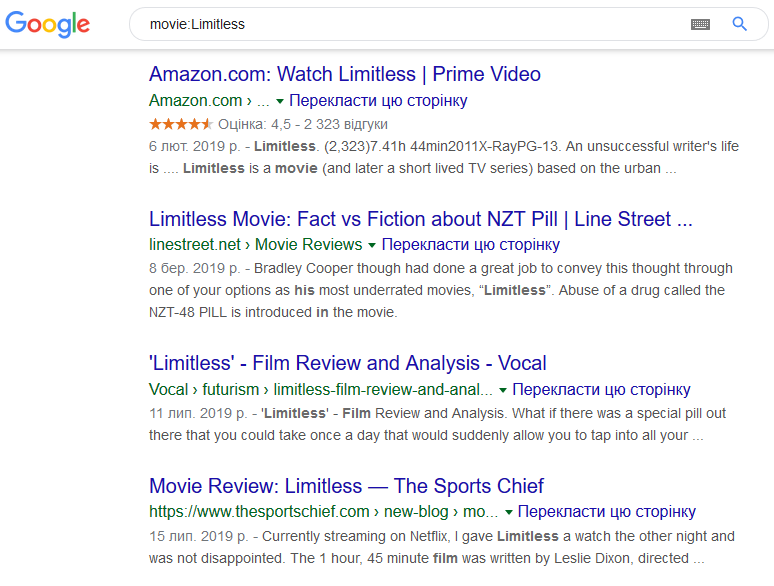774x586 pixels.
Task: Click Vocal › futurism breadcrumb URL
Action: point(321,390)
